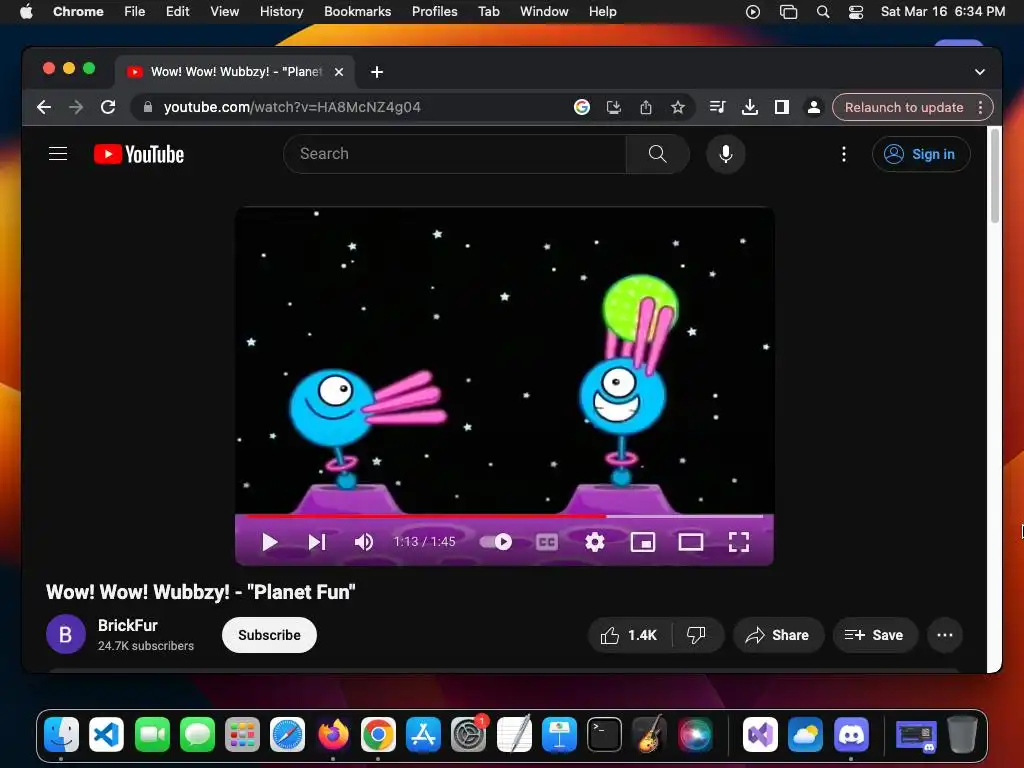Click the Sign in button

point(921,154)
